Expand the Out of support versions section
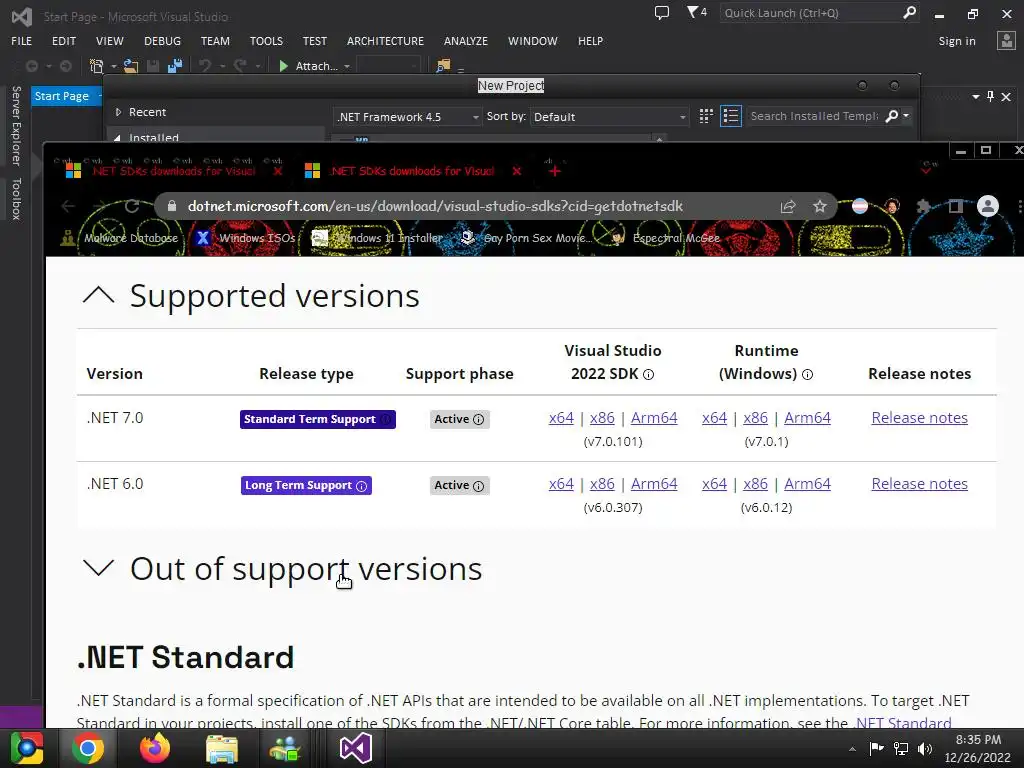The height and width of the screenshot is (768, 1024). (99, 568)
